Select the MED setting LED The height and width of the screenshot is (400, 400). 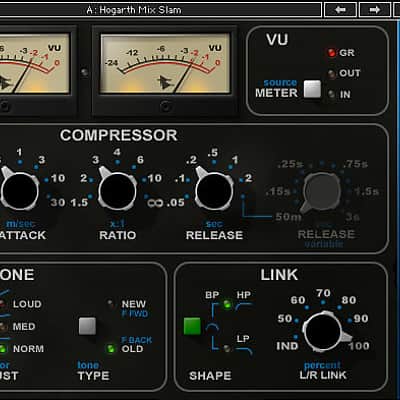coord(3,326)
